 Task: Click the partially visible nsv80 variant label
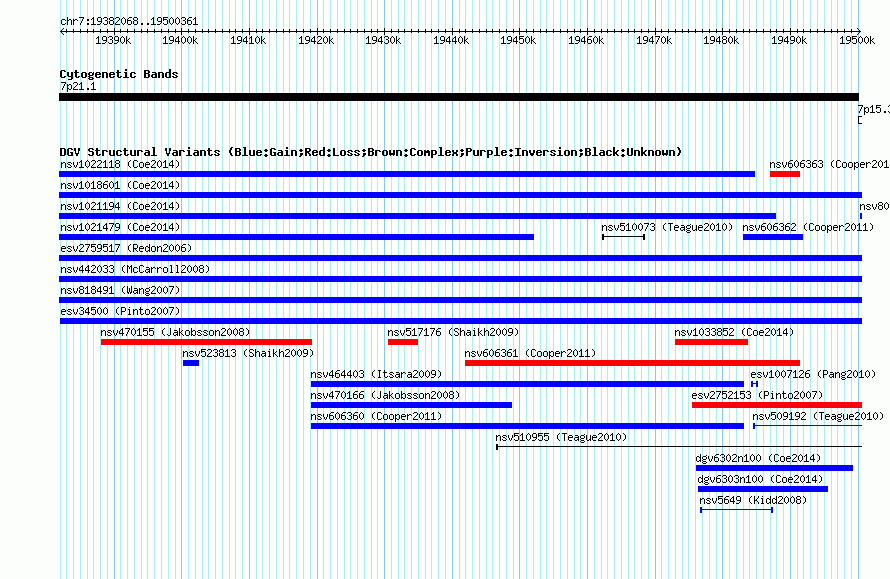(x=874, y=206)
